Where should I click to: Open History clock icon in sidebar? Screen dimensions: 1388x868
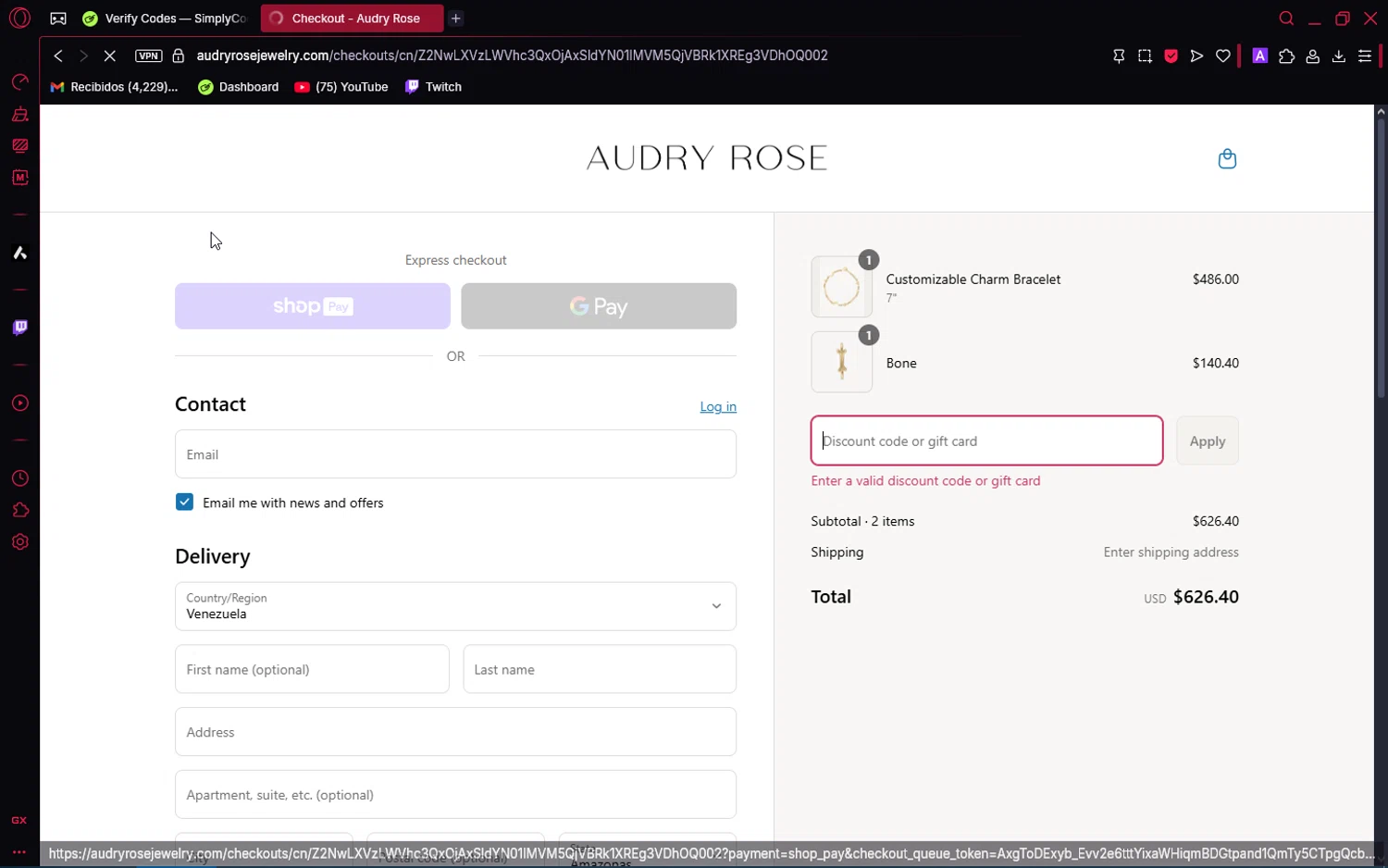coord(19,478)
